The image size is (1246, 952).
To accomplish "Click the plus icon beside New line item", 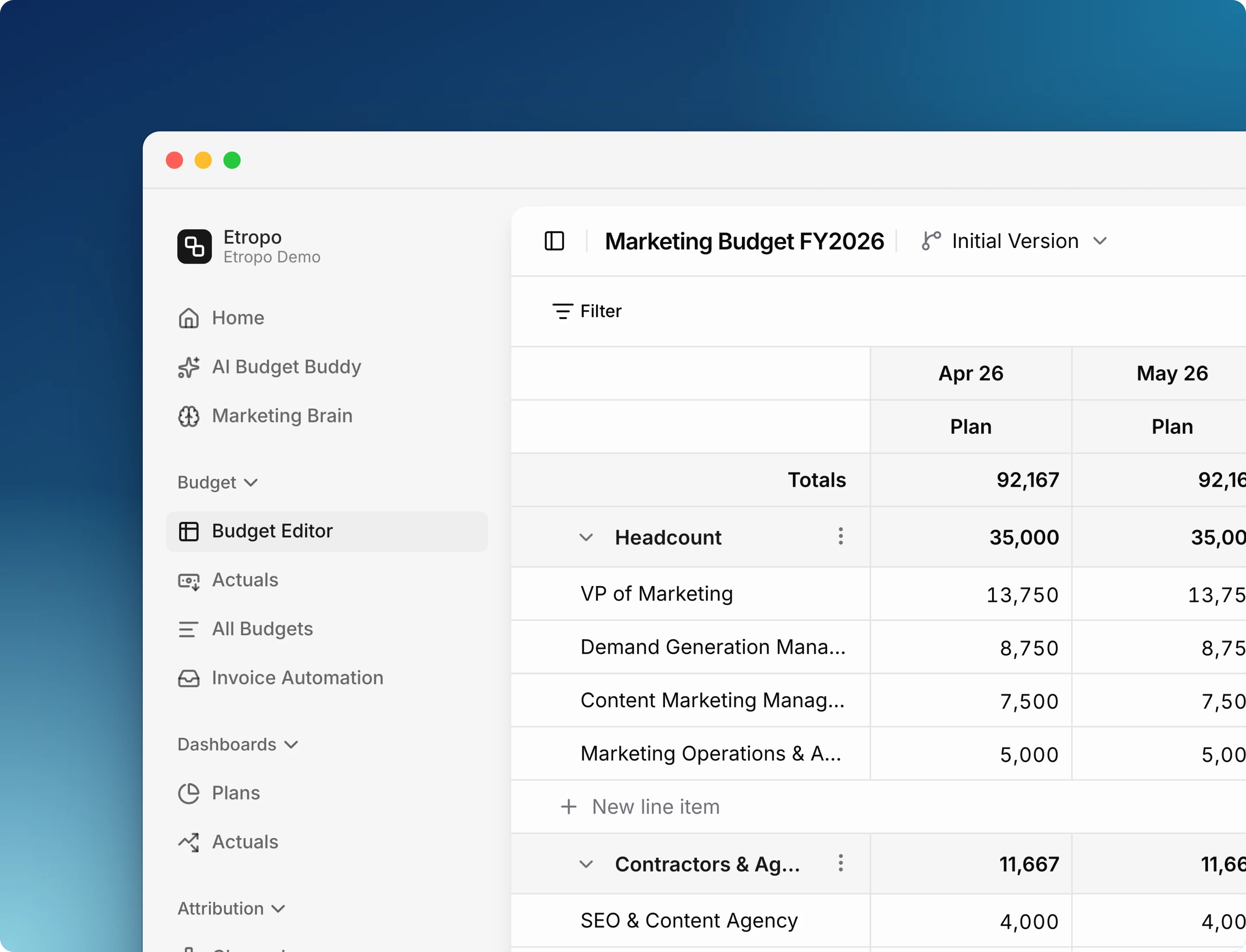I will pyautogui.click(x=568, y=806).
